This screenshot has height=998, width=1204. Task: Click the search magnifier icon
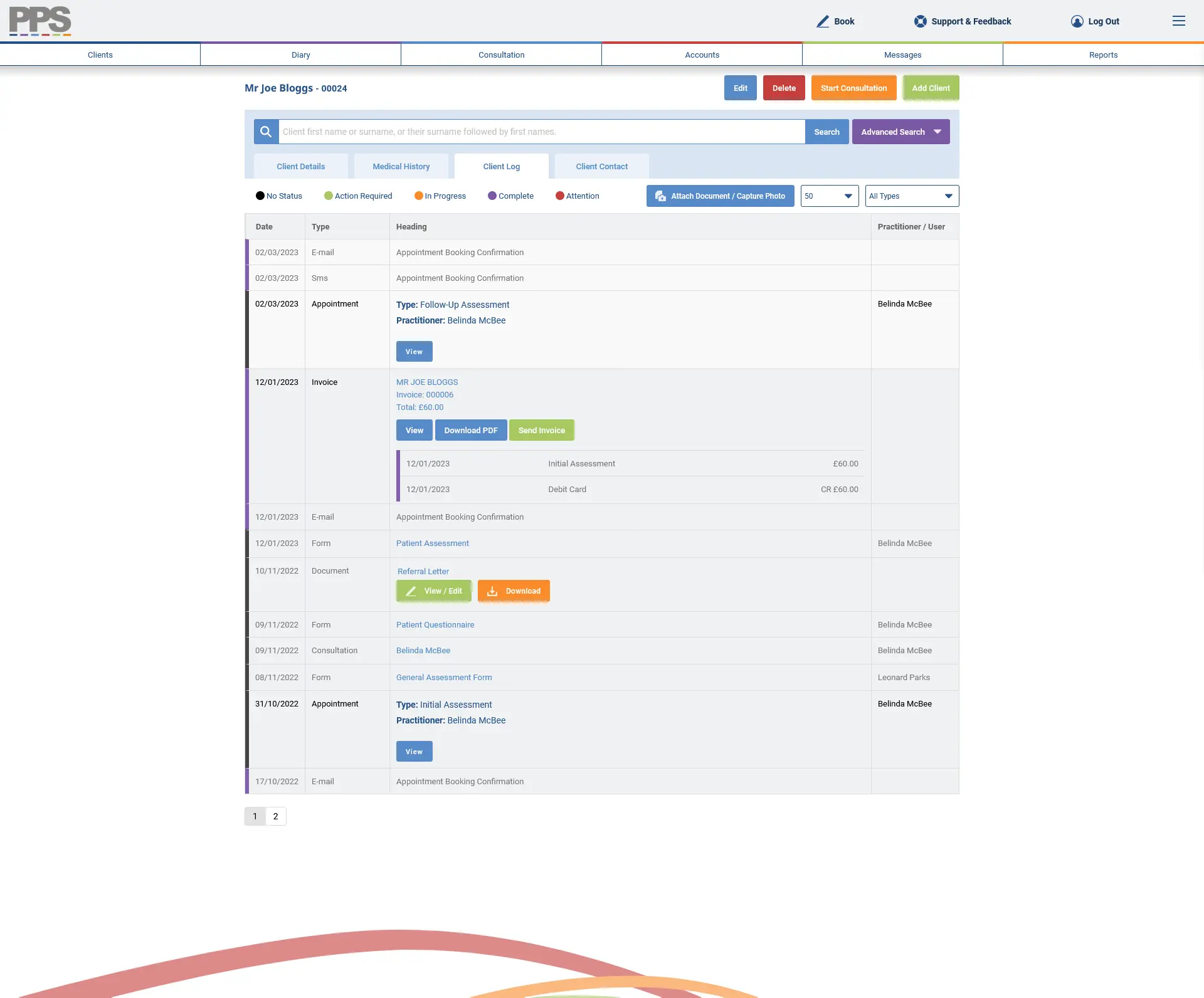266,132
